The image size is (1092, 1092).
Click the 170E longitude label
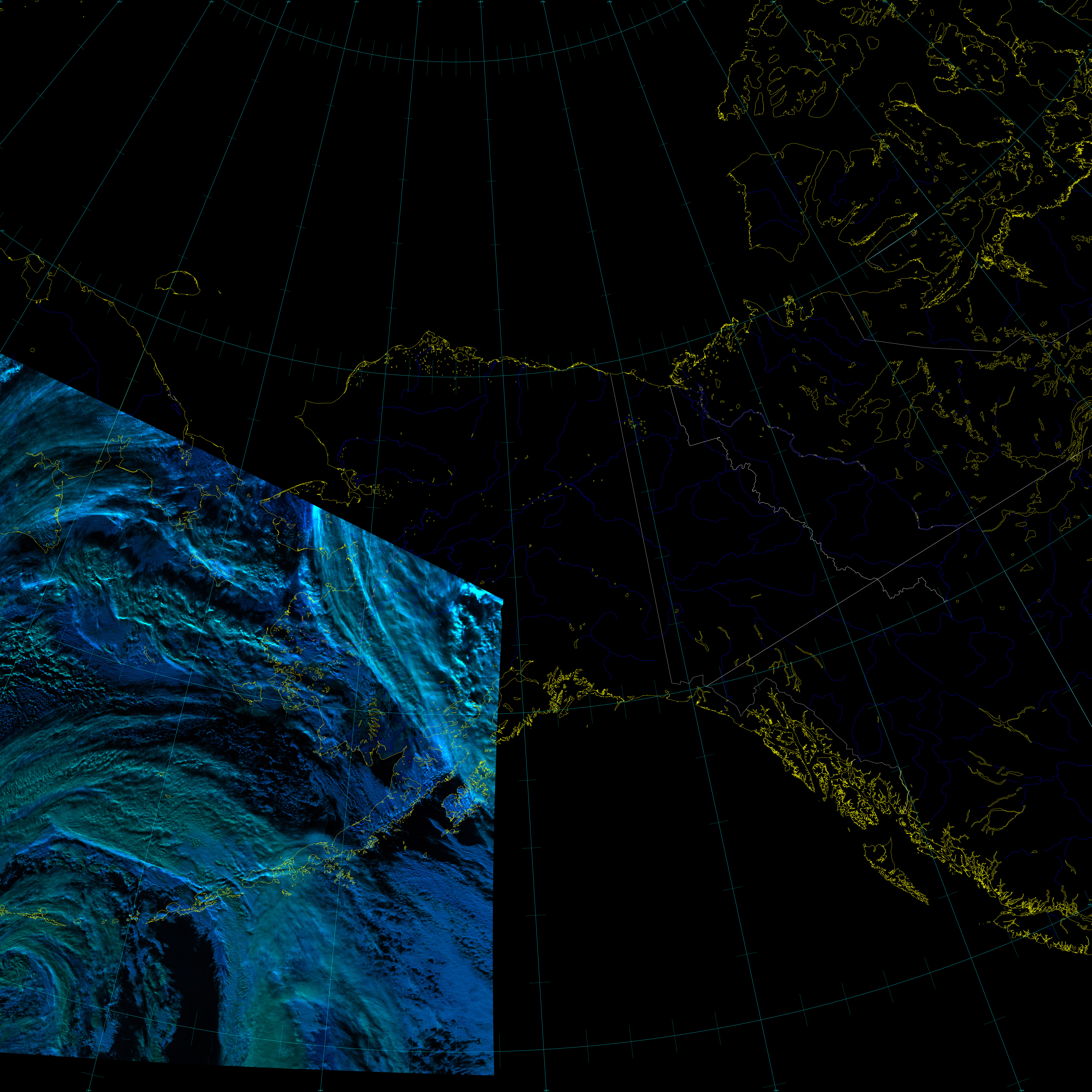tap(211, 2)
